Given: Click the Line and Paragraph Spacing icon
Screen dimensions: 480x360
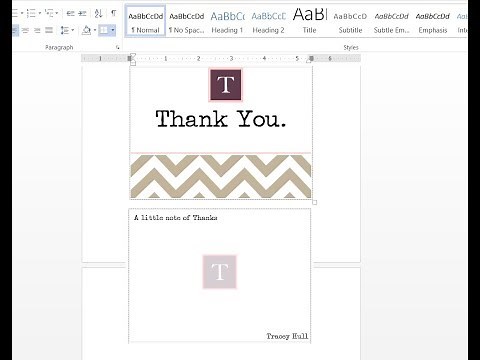Looking at the screenshot, I should point(65,30).
